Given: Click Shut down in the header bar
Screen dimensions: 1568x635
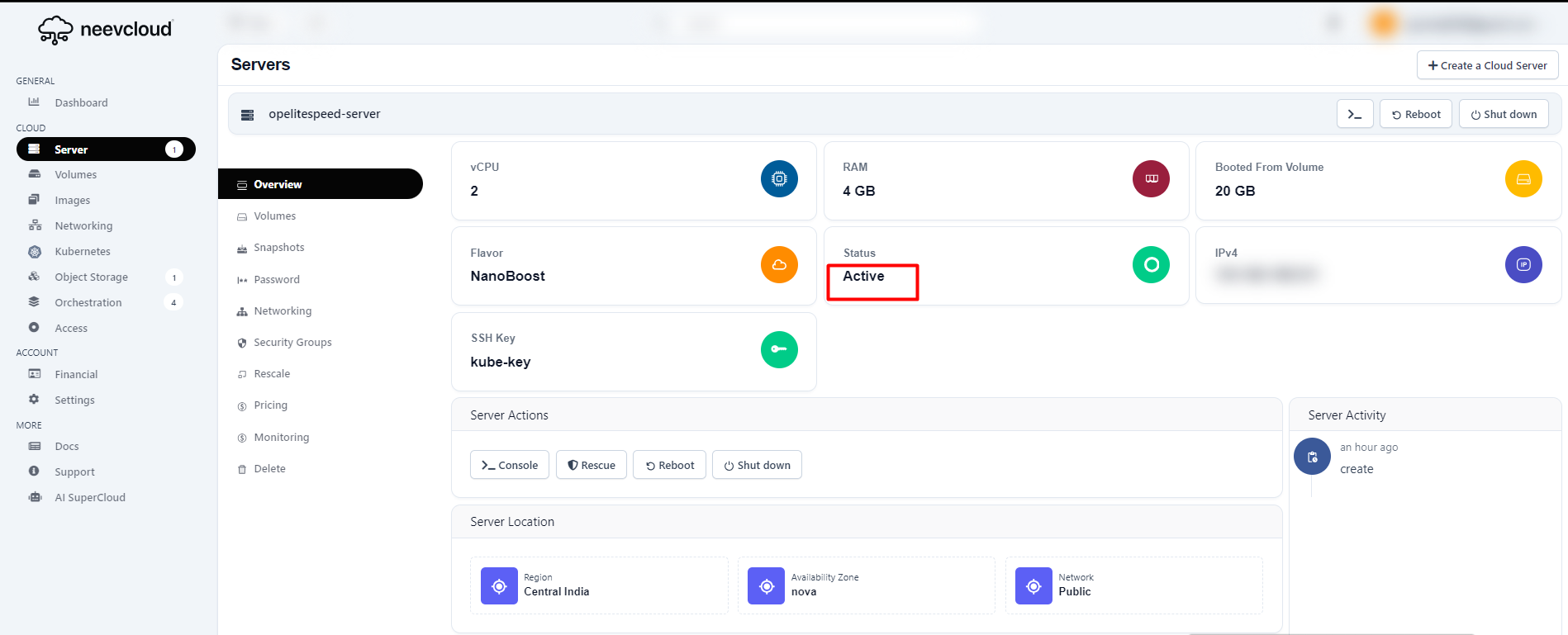Looking at the screenshot, I should pyautogui.click(x=1503, y=114).
